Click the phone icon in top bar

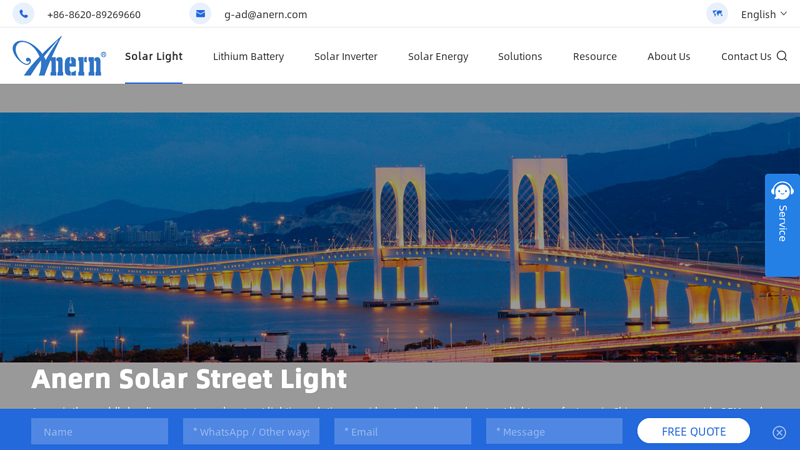coord(23,14)
